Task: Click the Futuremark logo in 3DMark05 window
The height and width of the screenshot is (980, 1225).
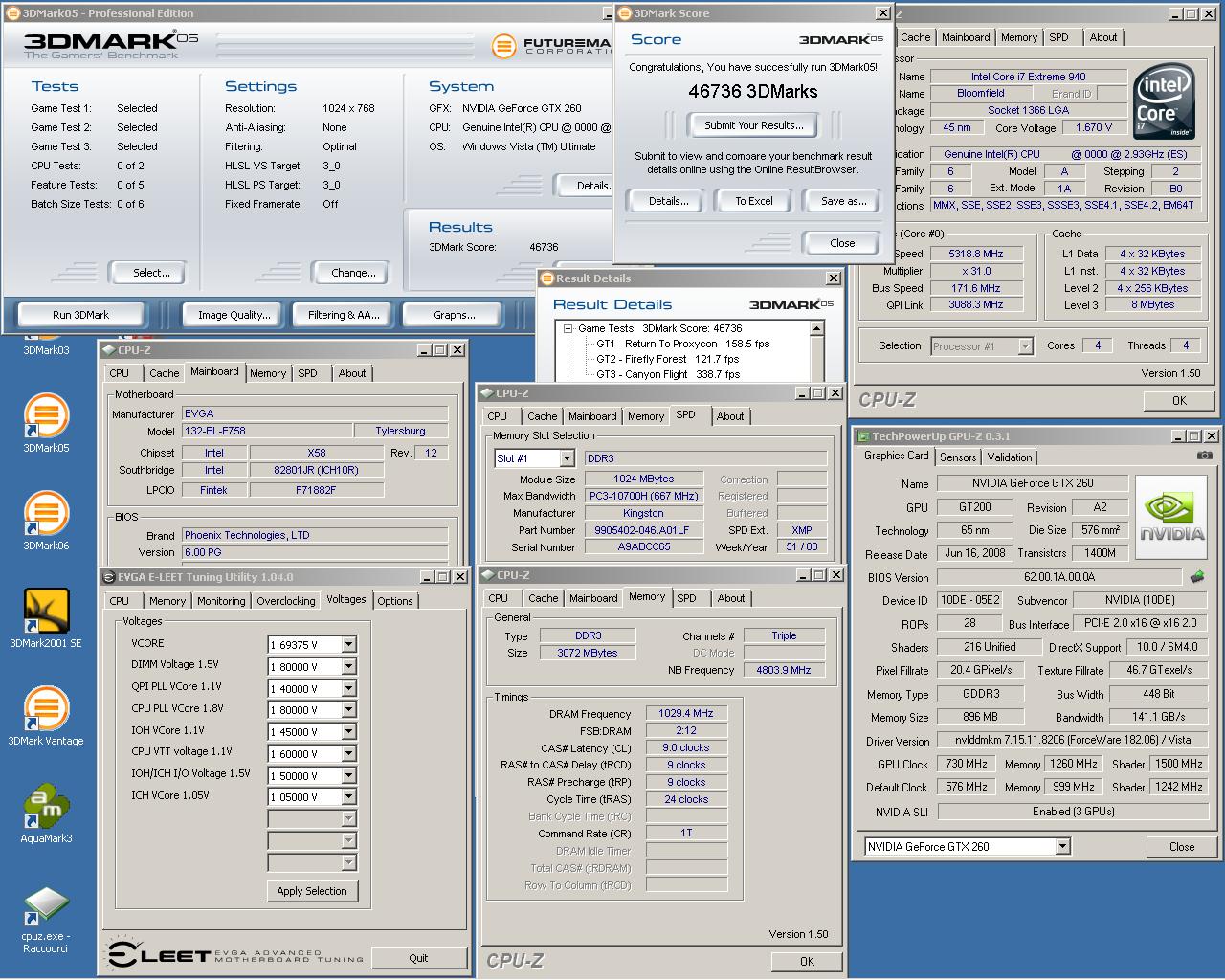Action: point(503,45)
